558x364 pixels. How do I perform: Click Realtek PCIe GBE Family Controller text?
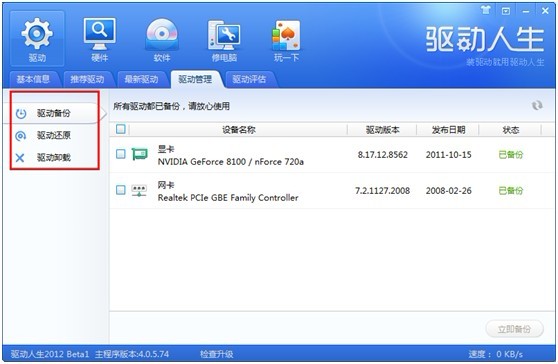[228, 198]
